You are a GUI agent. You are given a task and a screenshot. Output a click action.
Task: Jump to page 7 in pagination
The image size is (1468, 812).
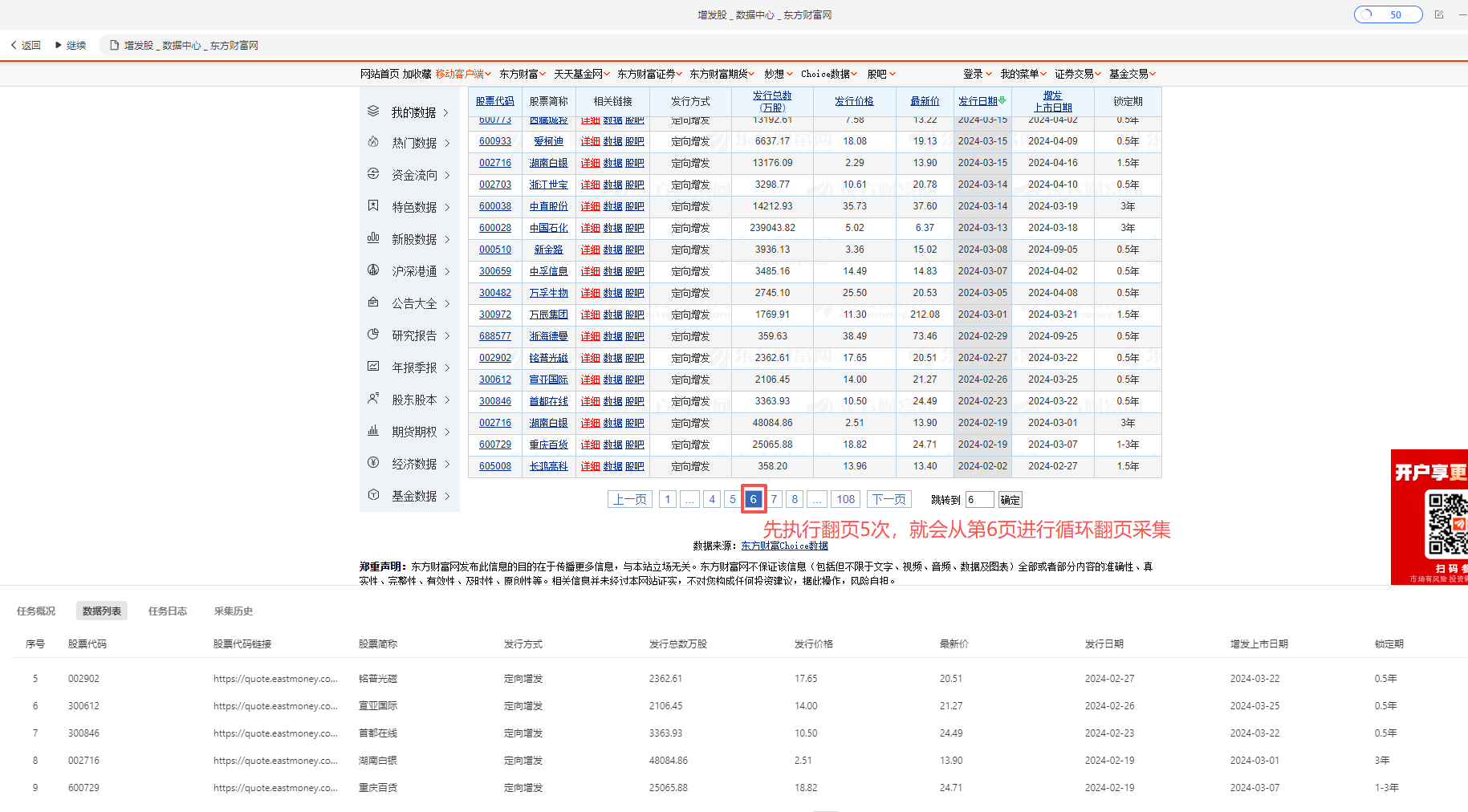click(775, 499)
